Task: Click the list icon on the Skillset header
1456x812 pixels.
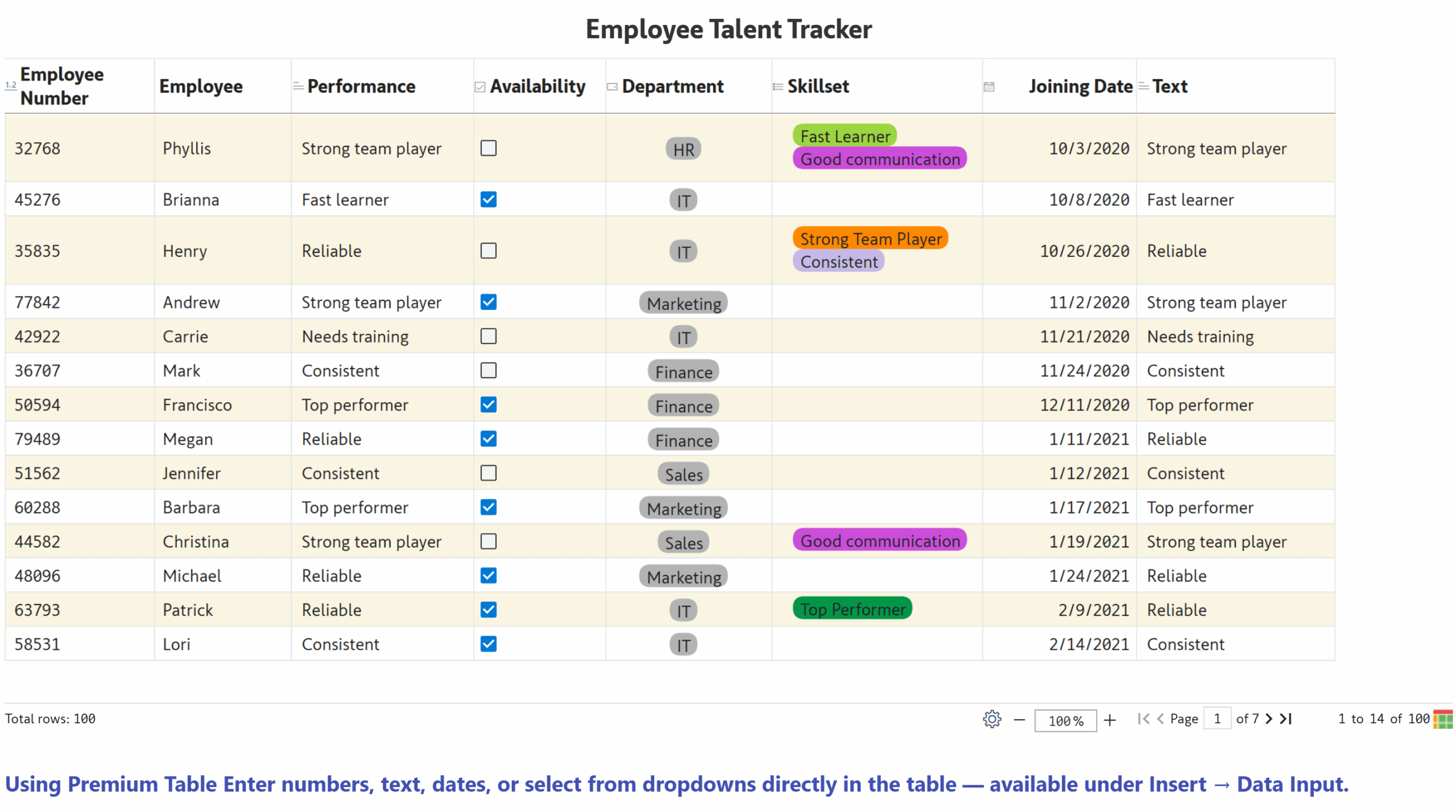Action: point(777,86)
